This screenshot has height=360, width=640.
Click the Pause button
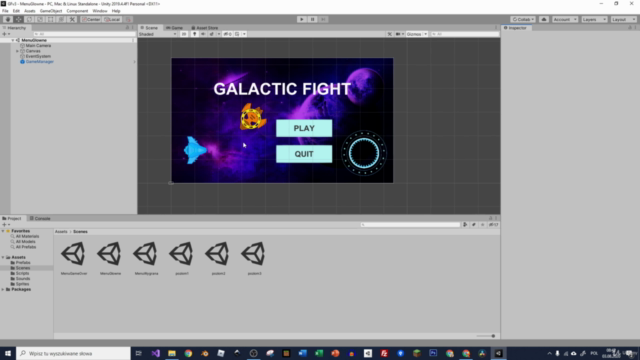tap(312, 19)
